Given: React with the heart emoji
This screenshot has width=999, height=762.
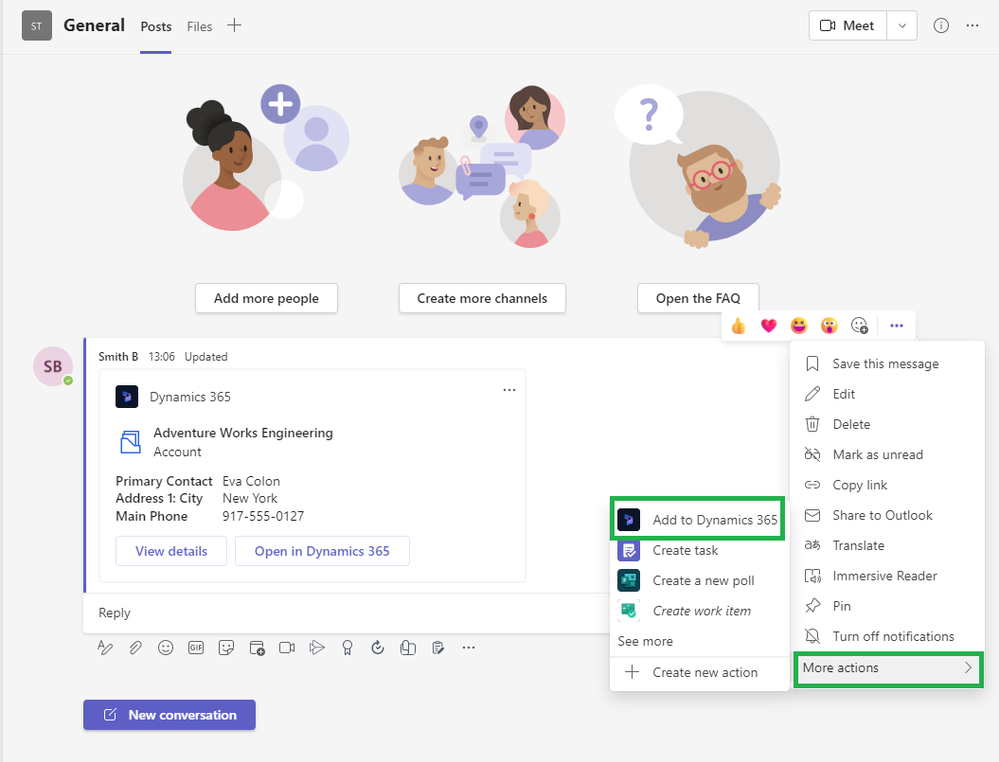Looking at the screenshot, I should (x=769, y=326).
